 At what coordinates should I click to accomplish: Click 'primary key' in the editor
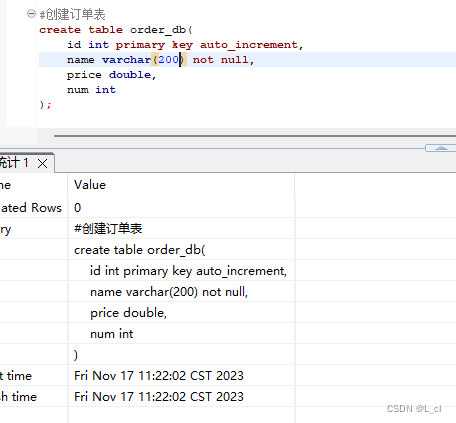click(x=154, y=45)
